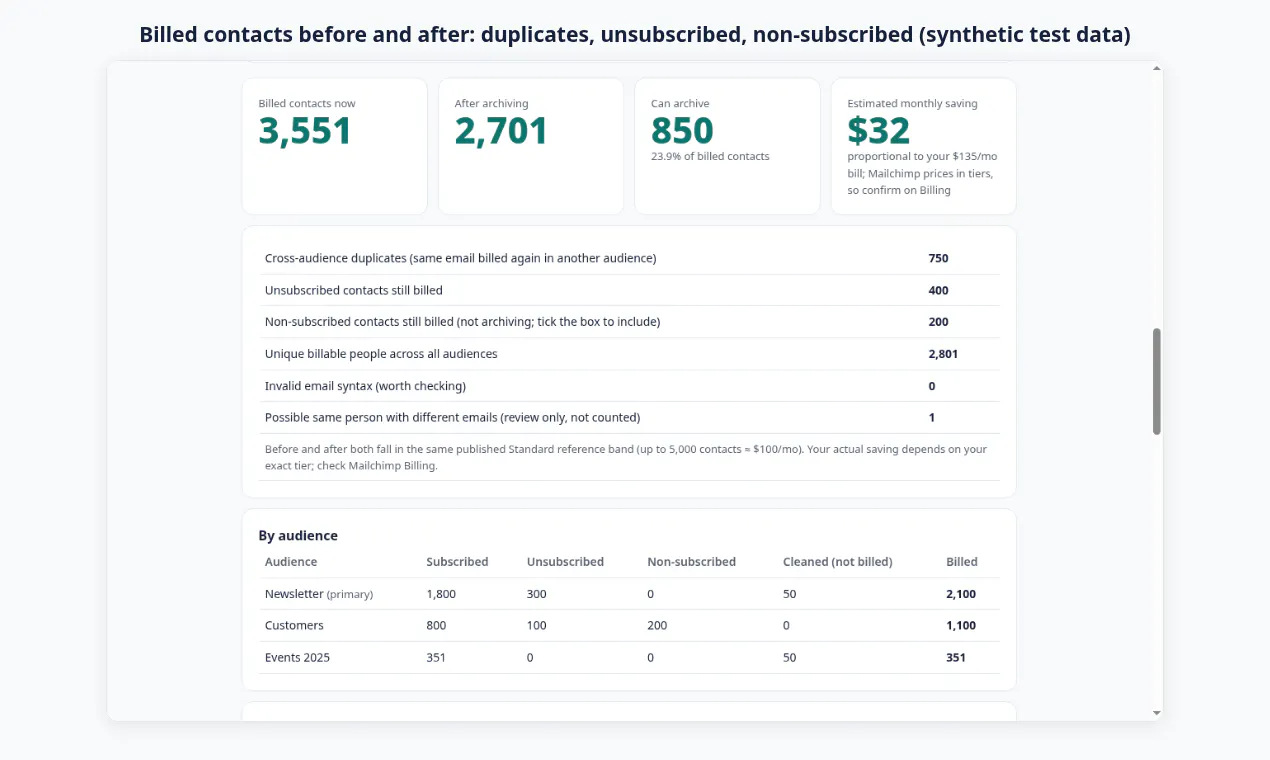Click the vertical scrollbar thumb

[1157, 381]
